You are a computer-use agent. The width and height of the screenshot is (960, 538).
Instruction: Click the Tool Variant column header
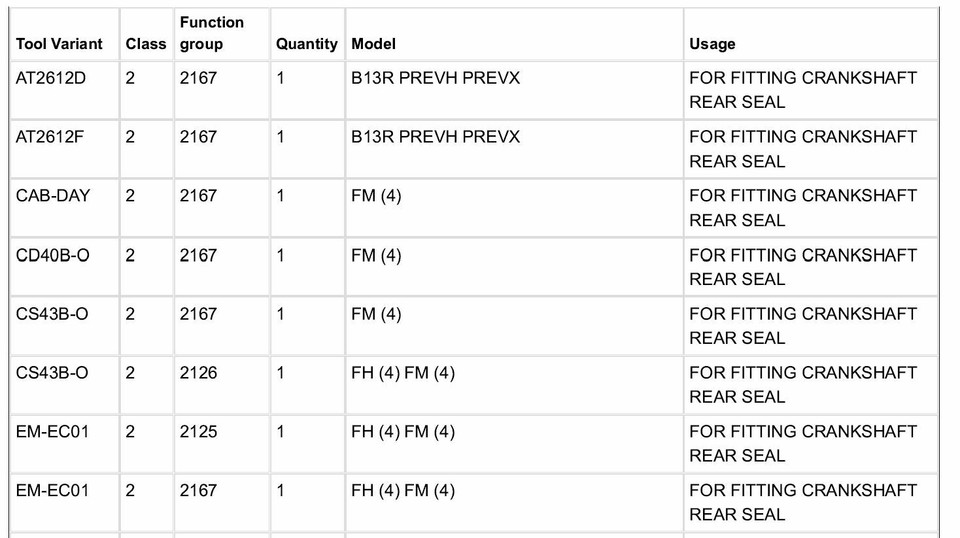59,44
